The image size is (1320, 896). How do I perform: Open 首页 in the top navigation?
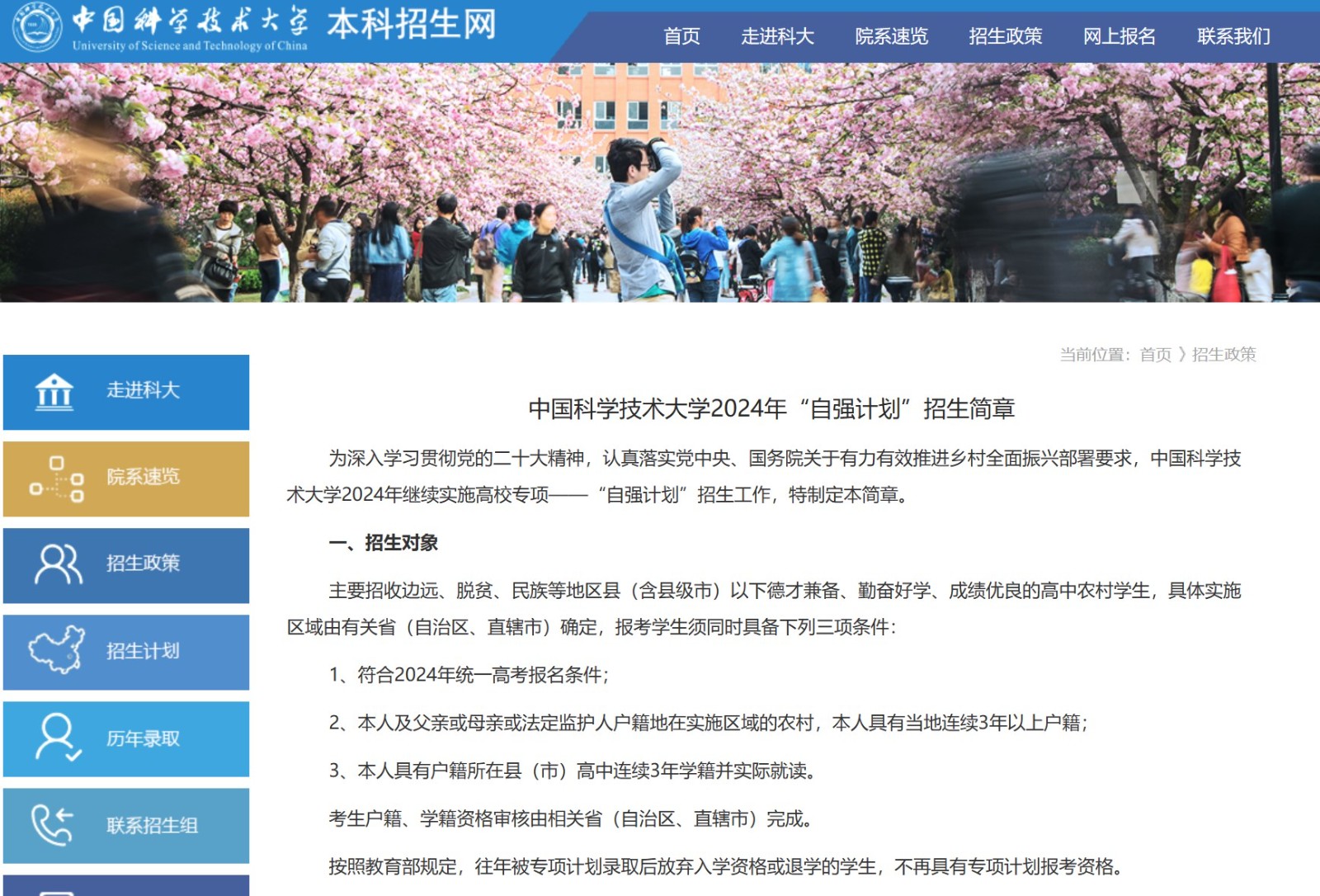point(681,36)
